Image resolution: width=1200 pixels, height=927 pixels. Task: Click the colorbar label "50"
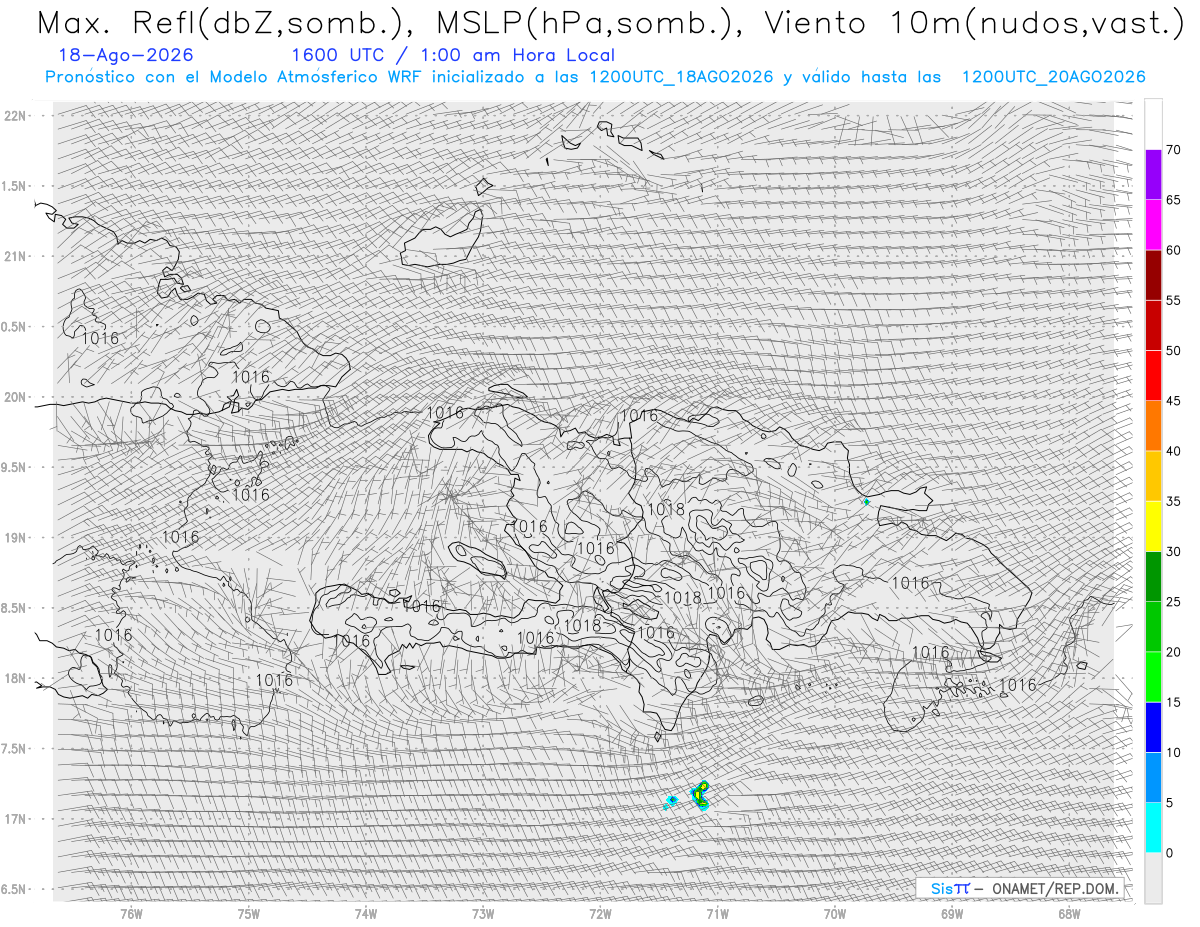[1173, 351]
